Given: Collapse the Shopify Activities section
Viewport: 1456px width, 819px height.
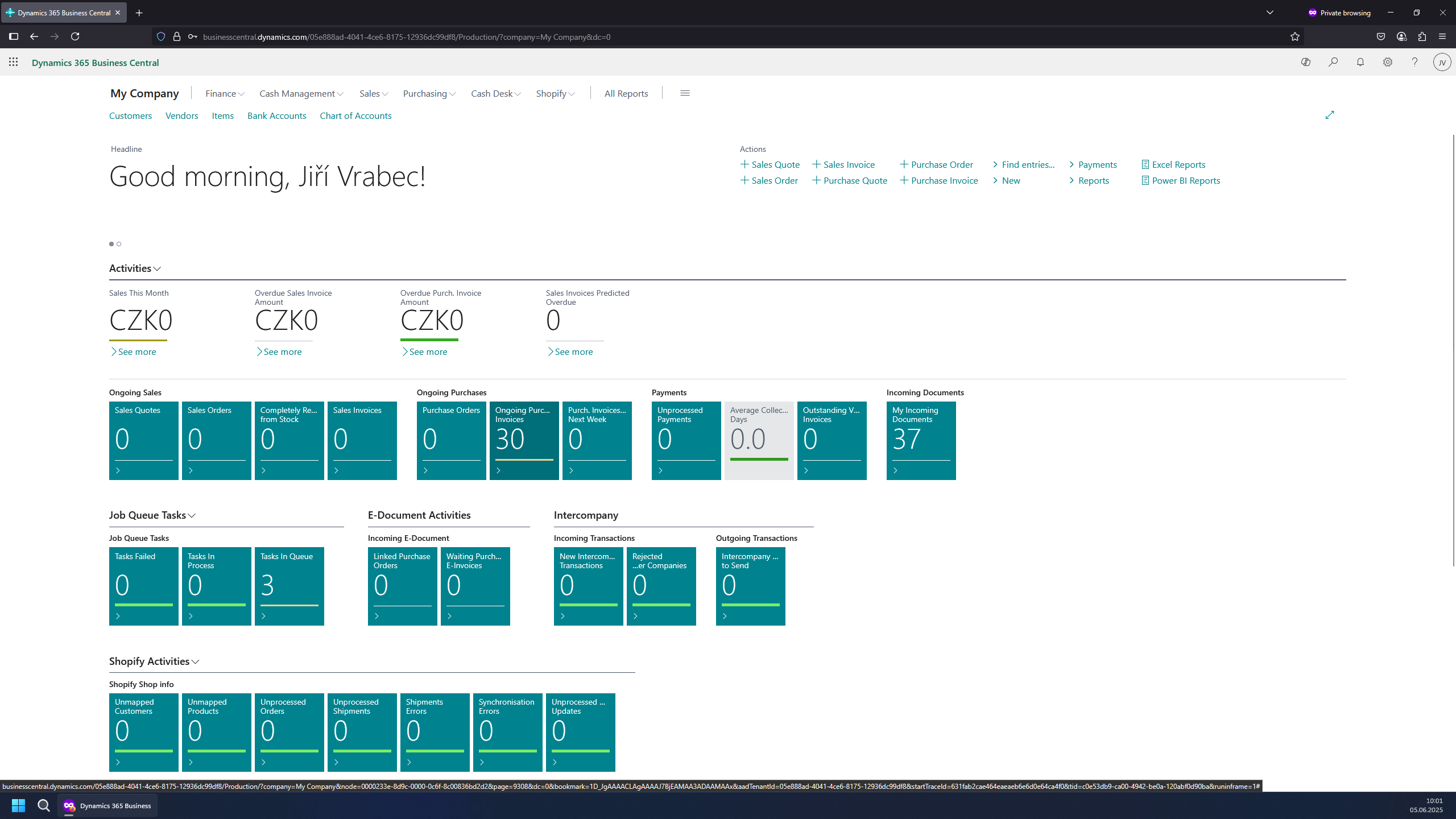Looking at the screenshot, I should (x=154, y=661).
